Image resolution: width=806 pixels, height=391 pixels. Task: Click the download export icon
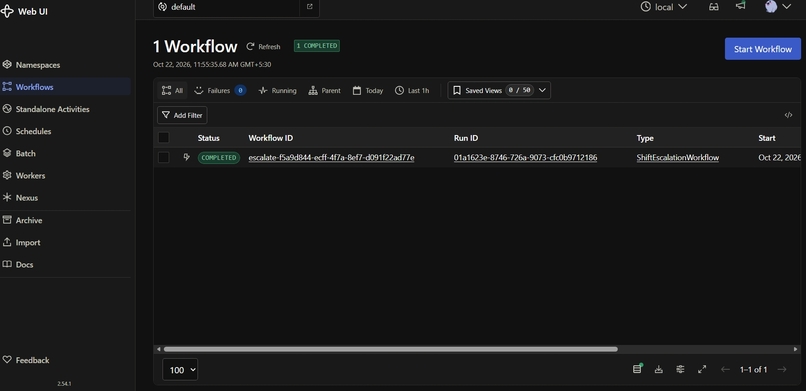(x=658, y=369)
